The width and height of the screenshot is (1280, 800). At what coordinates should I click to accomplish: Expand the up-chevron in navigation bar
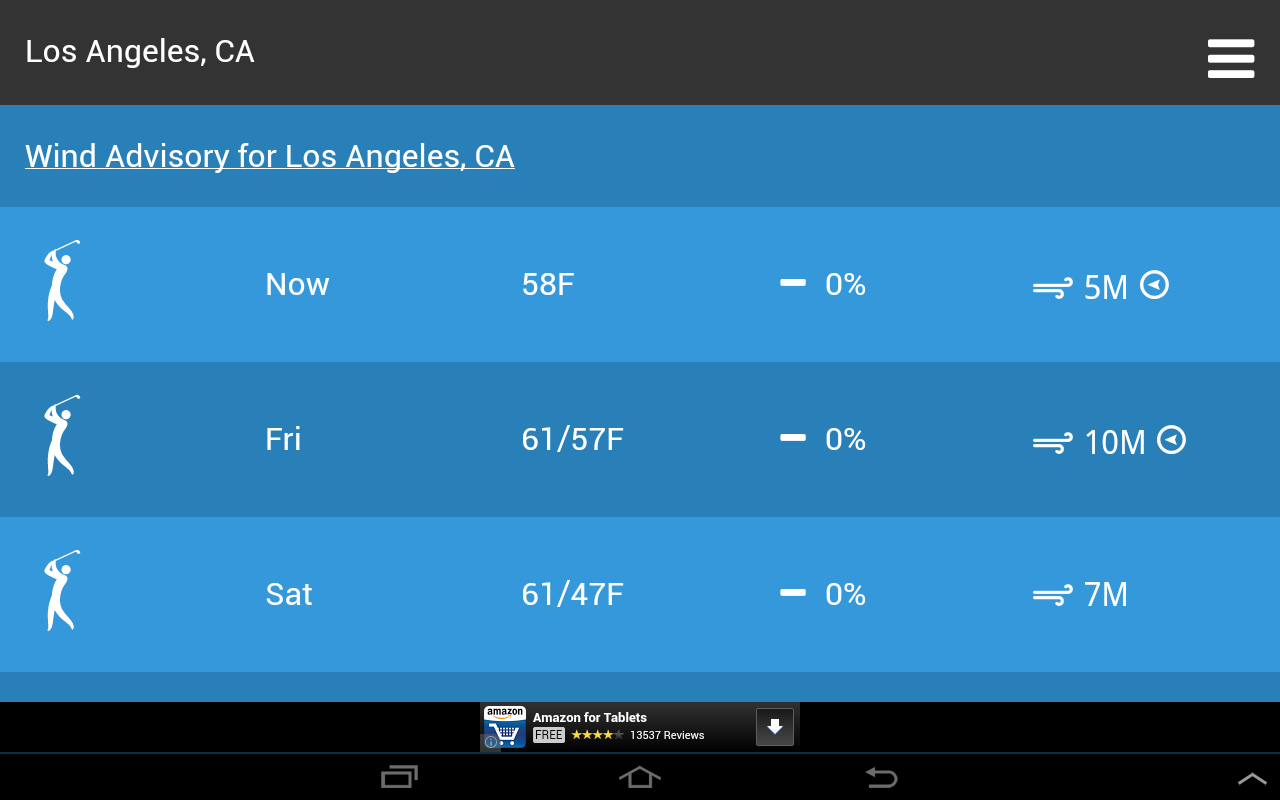(1252, 778)
